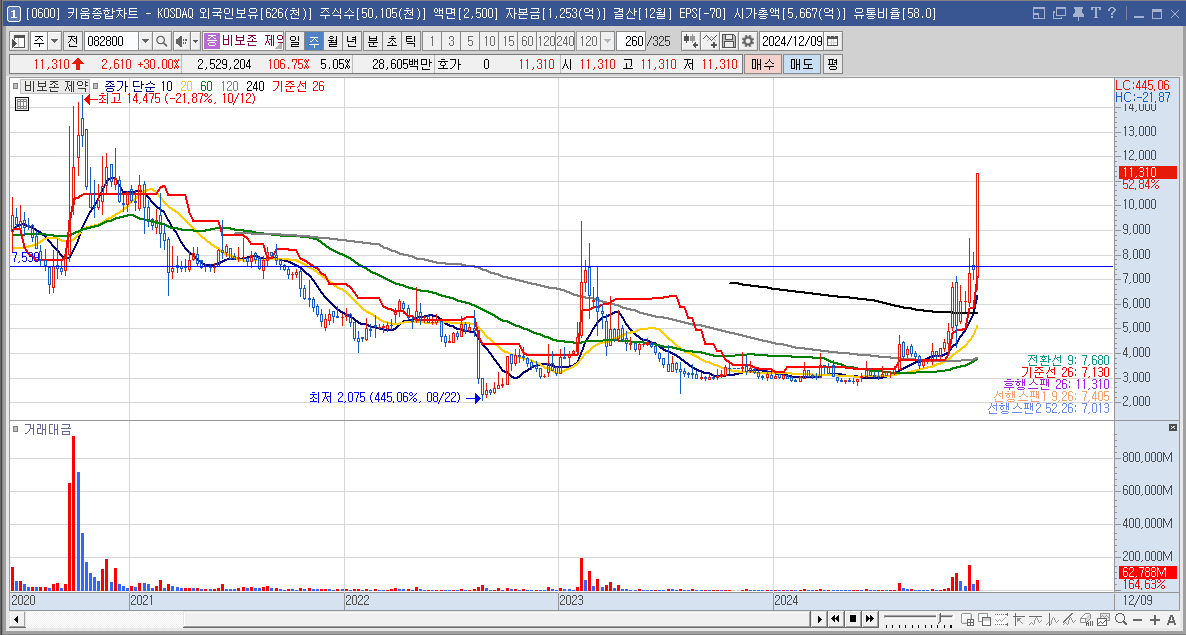Select the 5 interval tab

click(470, 42)
